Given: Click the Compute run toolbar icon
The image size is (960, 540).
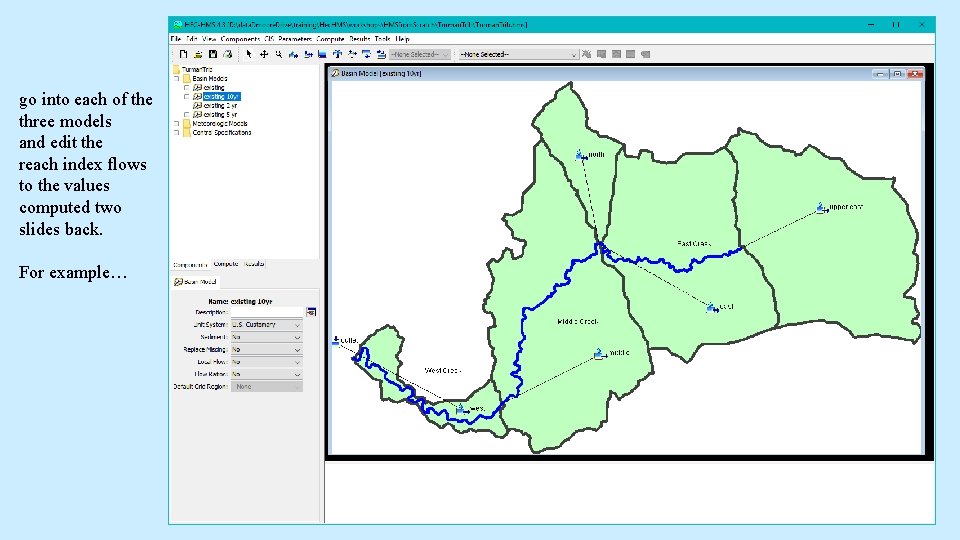Looking at the screenshot, I should [587, 54].
